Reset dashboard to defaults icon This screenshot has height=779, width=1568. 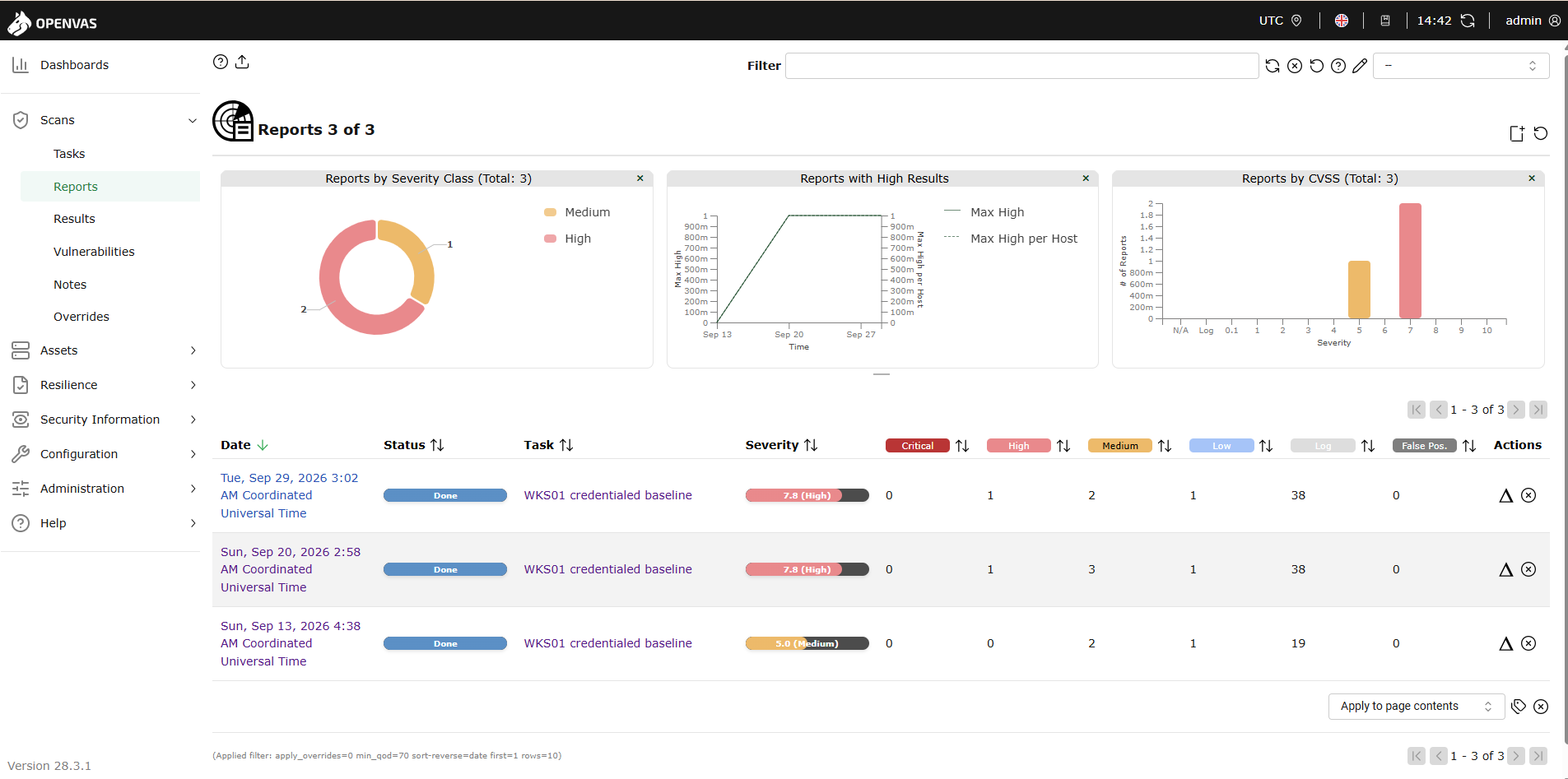click(1541, 133)
